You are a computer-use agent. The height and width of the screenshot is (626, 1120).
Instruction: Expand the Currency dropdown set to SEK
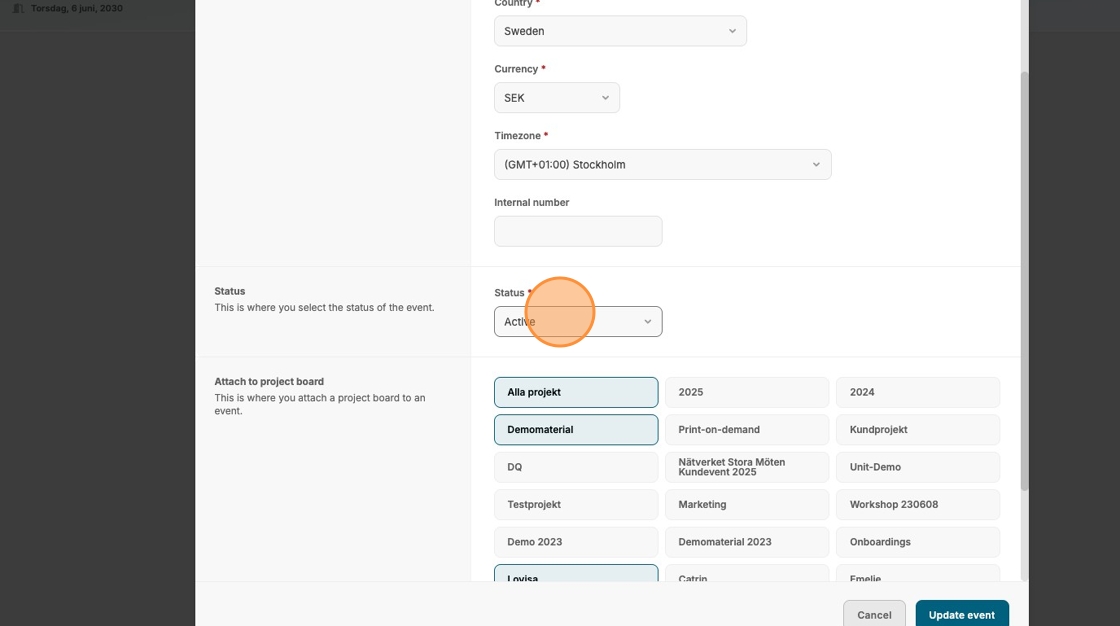[x=556, y=98]
